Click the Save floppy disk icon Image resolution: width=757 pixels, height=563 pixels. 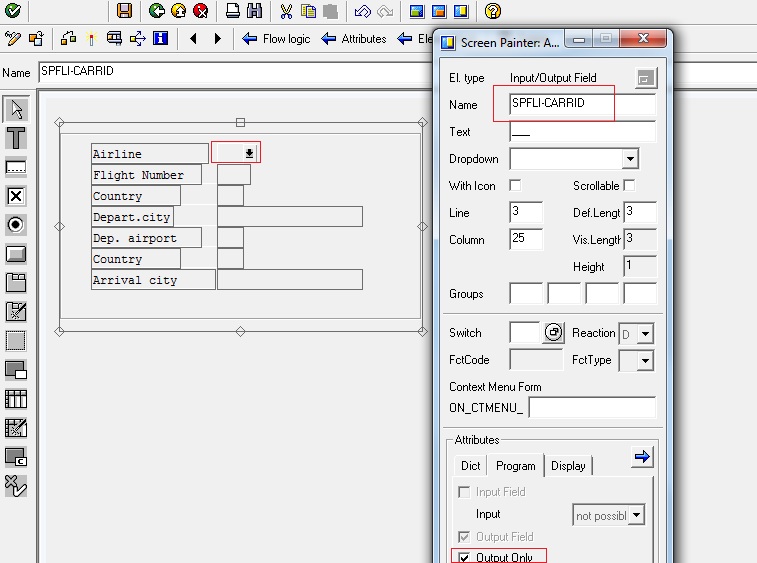tap(124, 11)
